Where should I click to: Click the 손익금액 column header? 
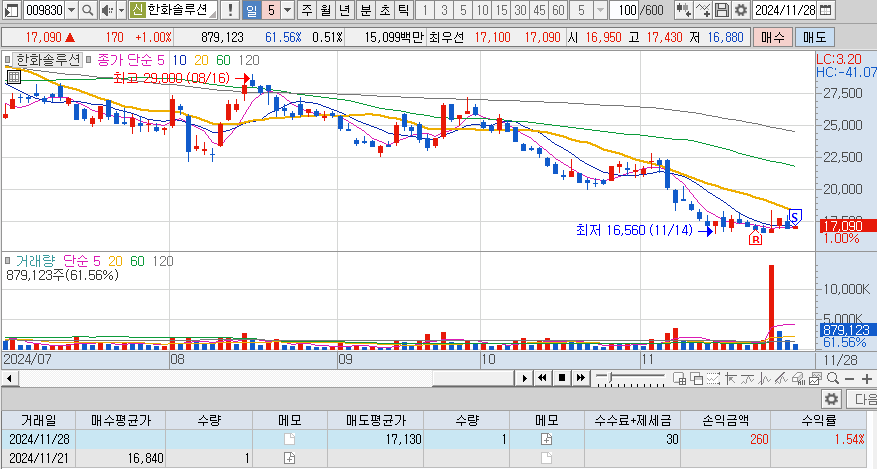coord(725,420)
